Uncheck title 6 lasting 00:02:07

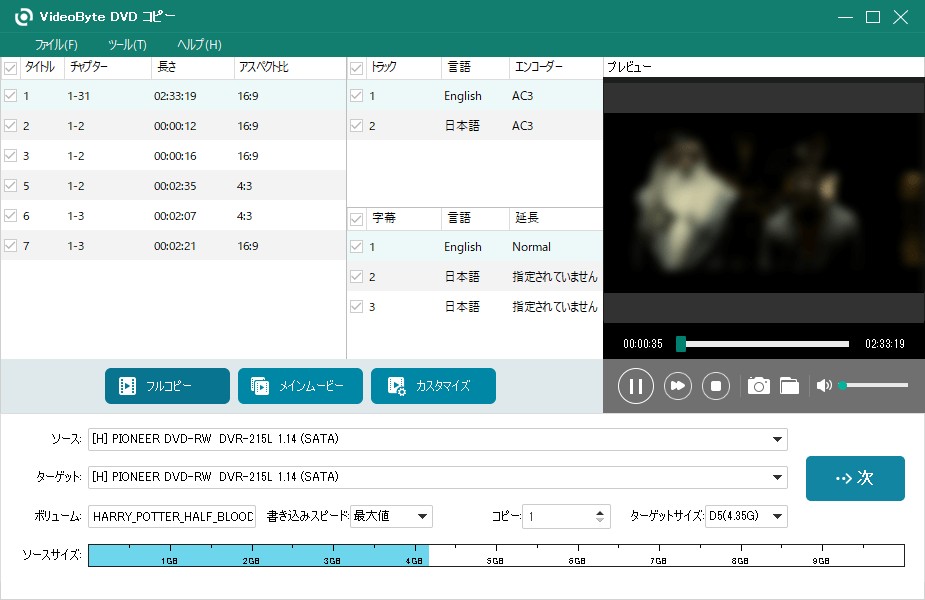tap(11, 216)
